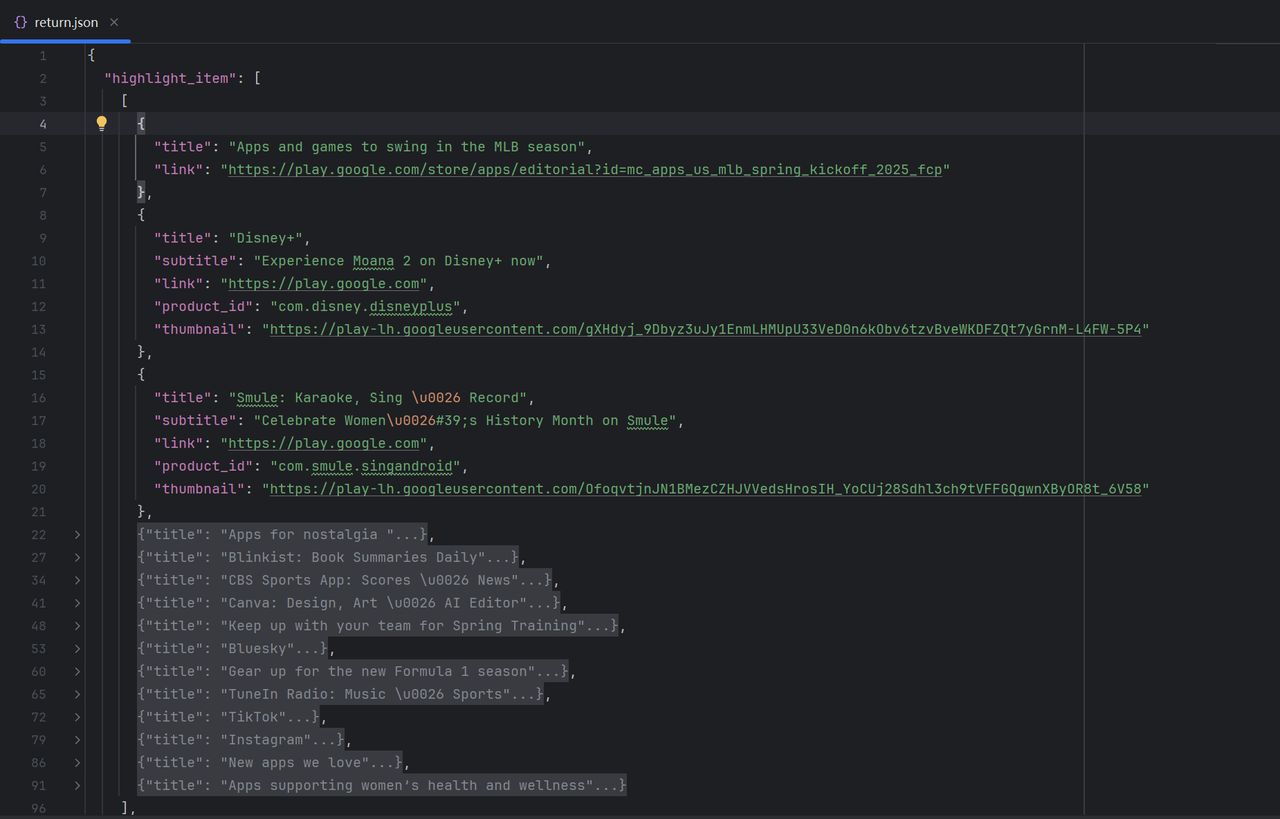The width and height of the screenshot is (1280, 819).
Task: Click line number 13 in the gutter
Action: (x=38, y=329)
